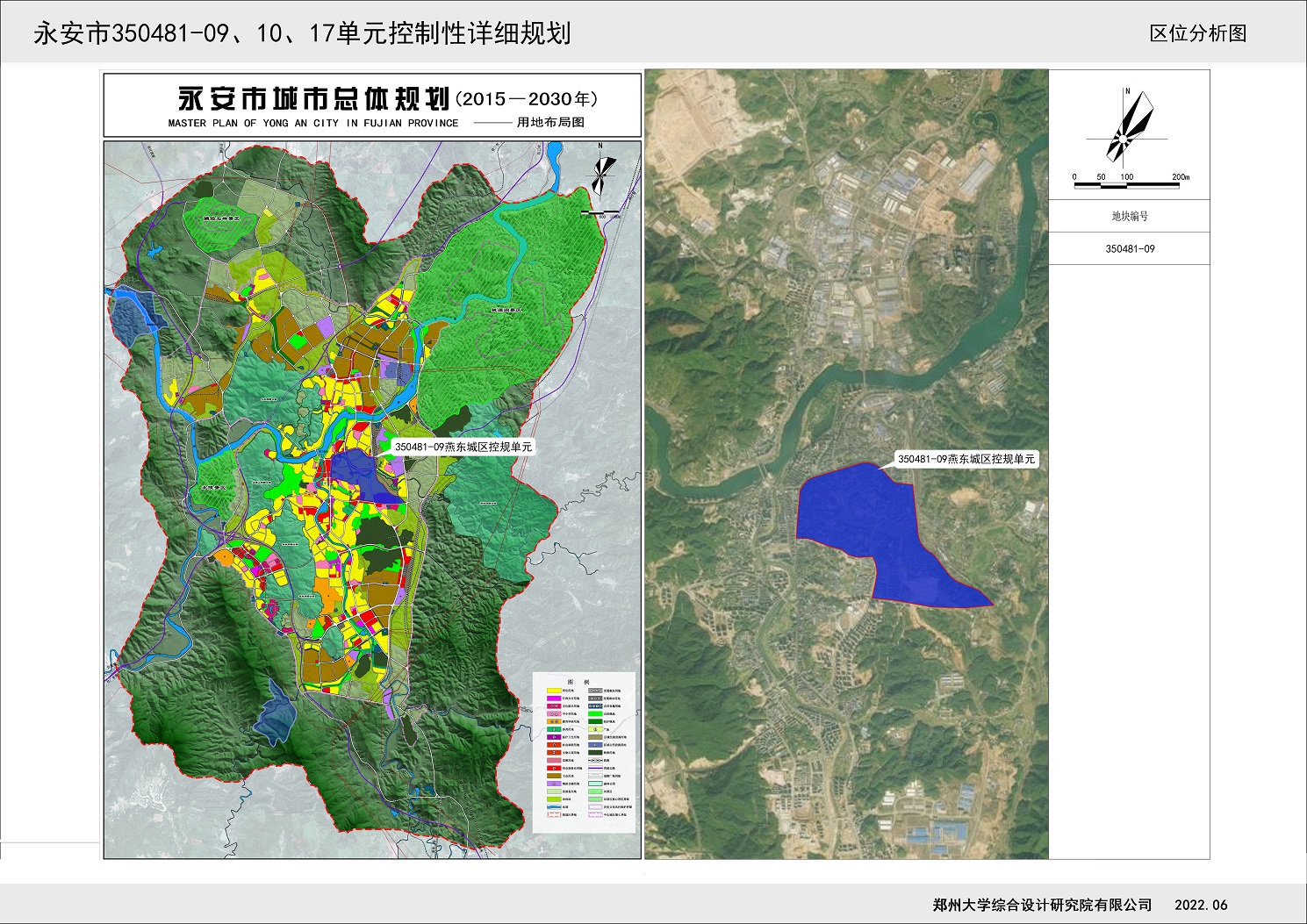Click the yellow swatch at top-left of legend
Image resolution: width=1307 pixels, height=924 pixels.
point(554,691)
